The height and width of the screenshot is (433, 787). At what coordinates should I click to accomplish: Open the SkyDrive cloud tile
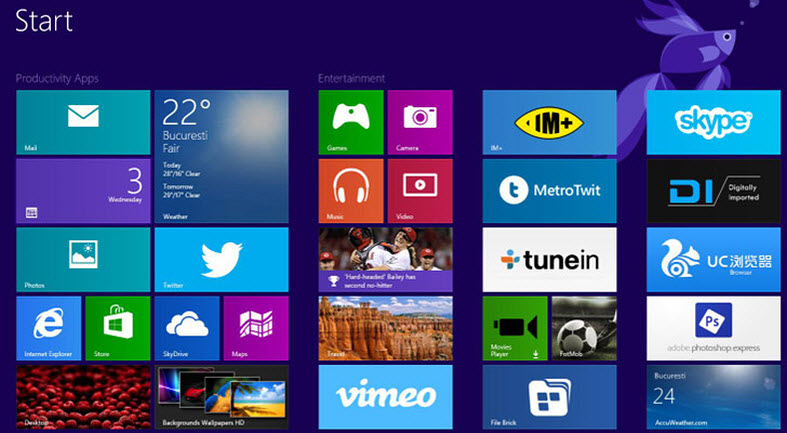(x=186, y=327)
